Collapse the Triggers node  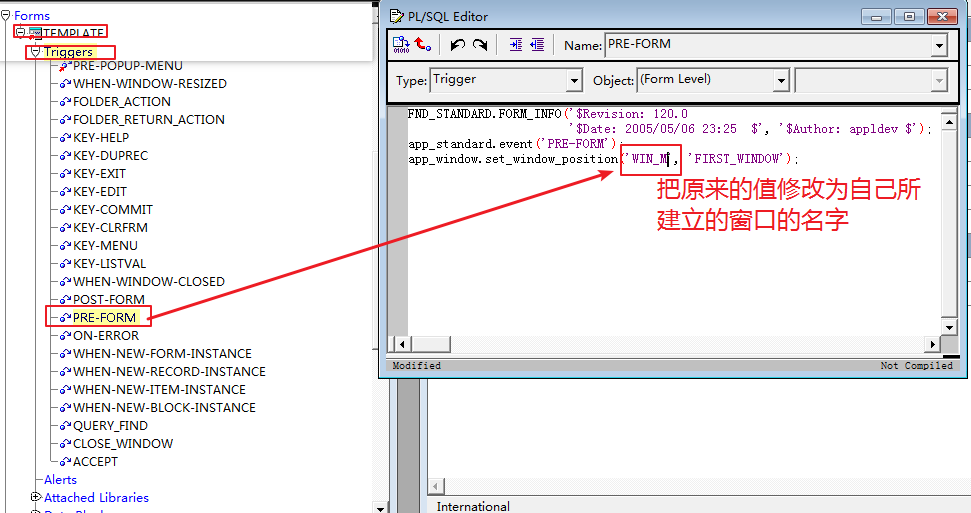(35, 51)
